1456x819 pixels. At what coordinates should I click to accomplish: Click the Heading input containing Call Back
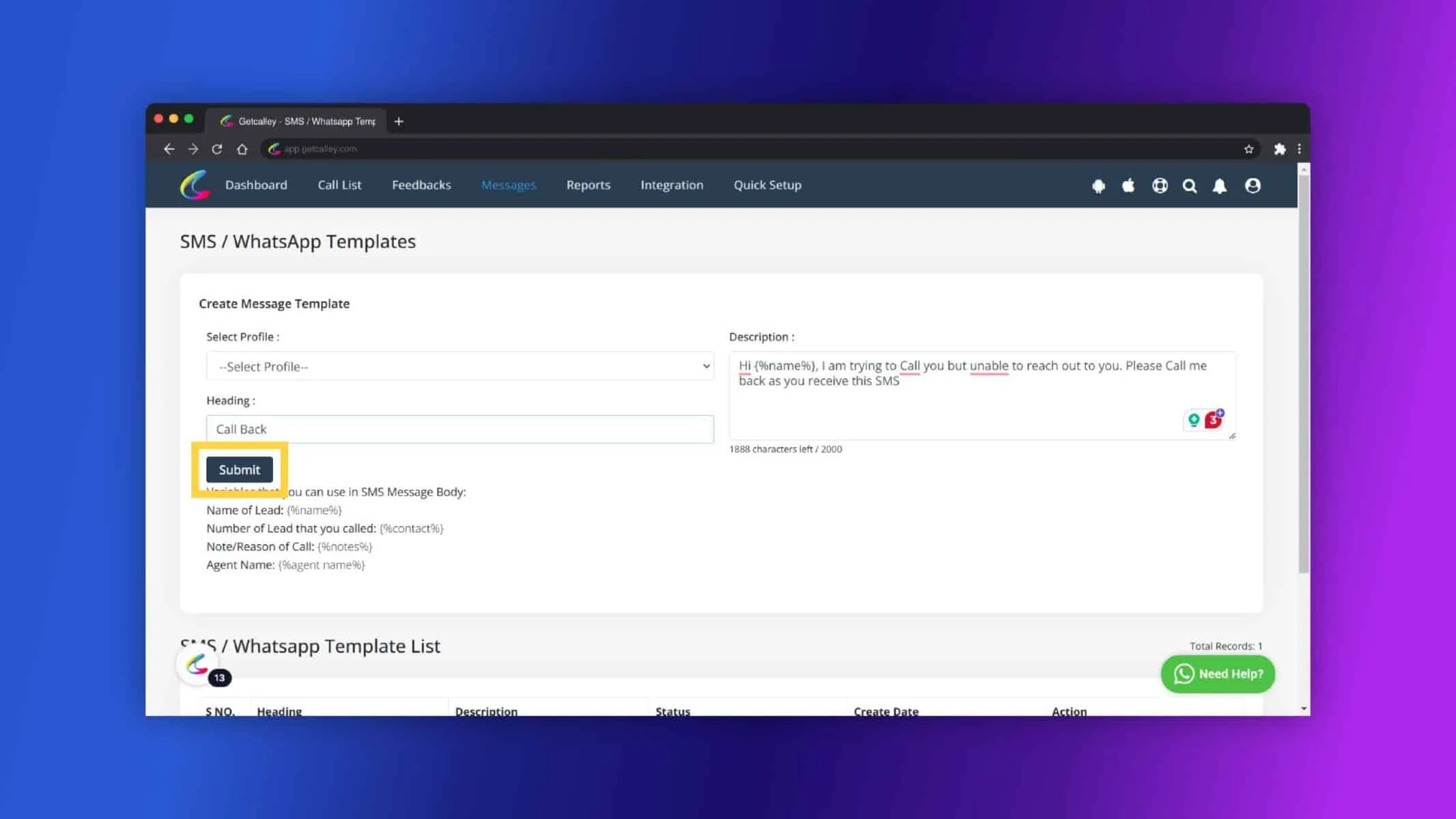pos(460,429)
